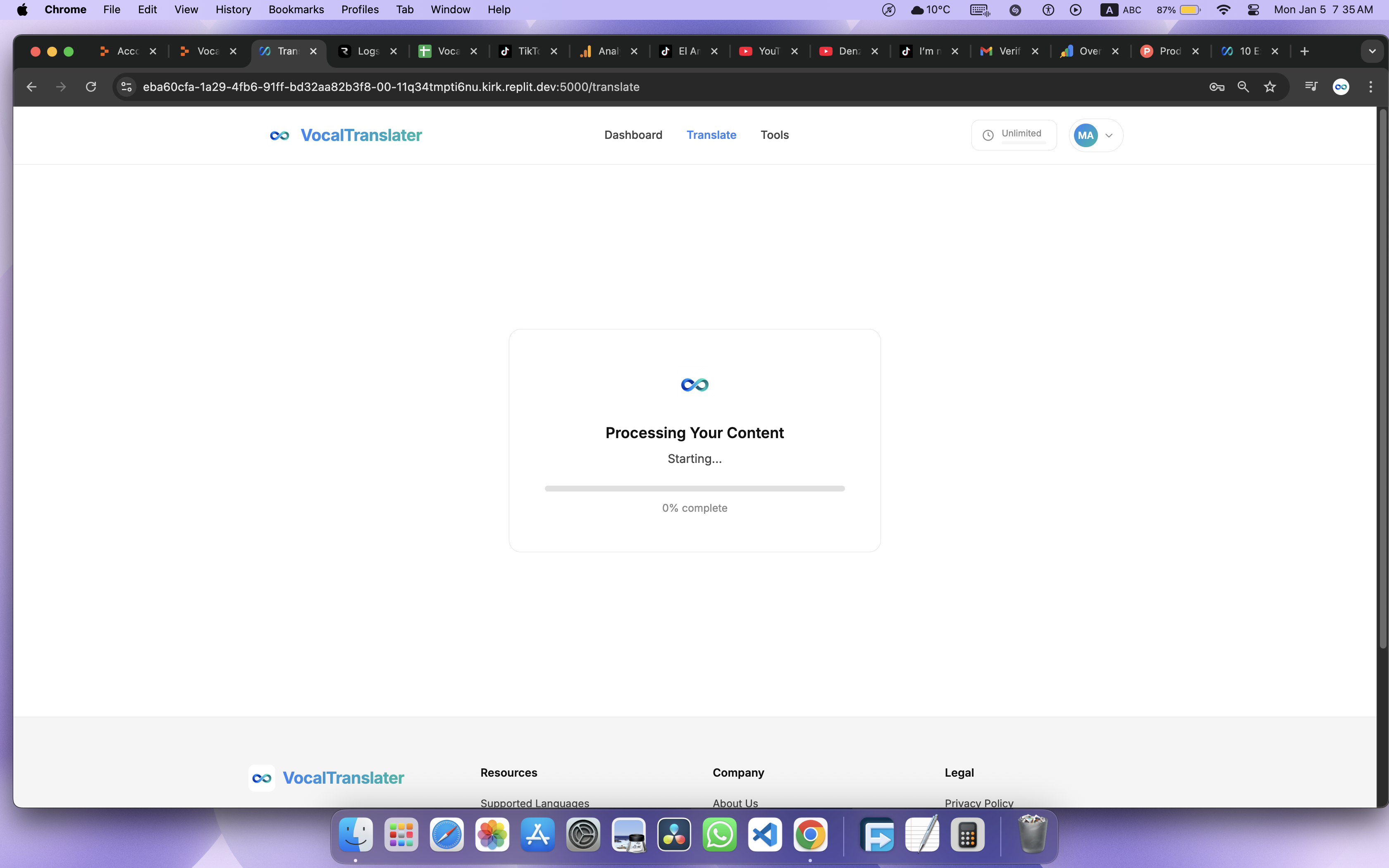Open the password manager key icon
The image size is (1389, 868).
1216,87
